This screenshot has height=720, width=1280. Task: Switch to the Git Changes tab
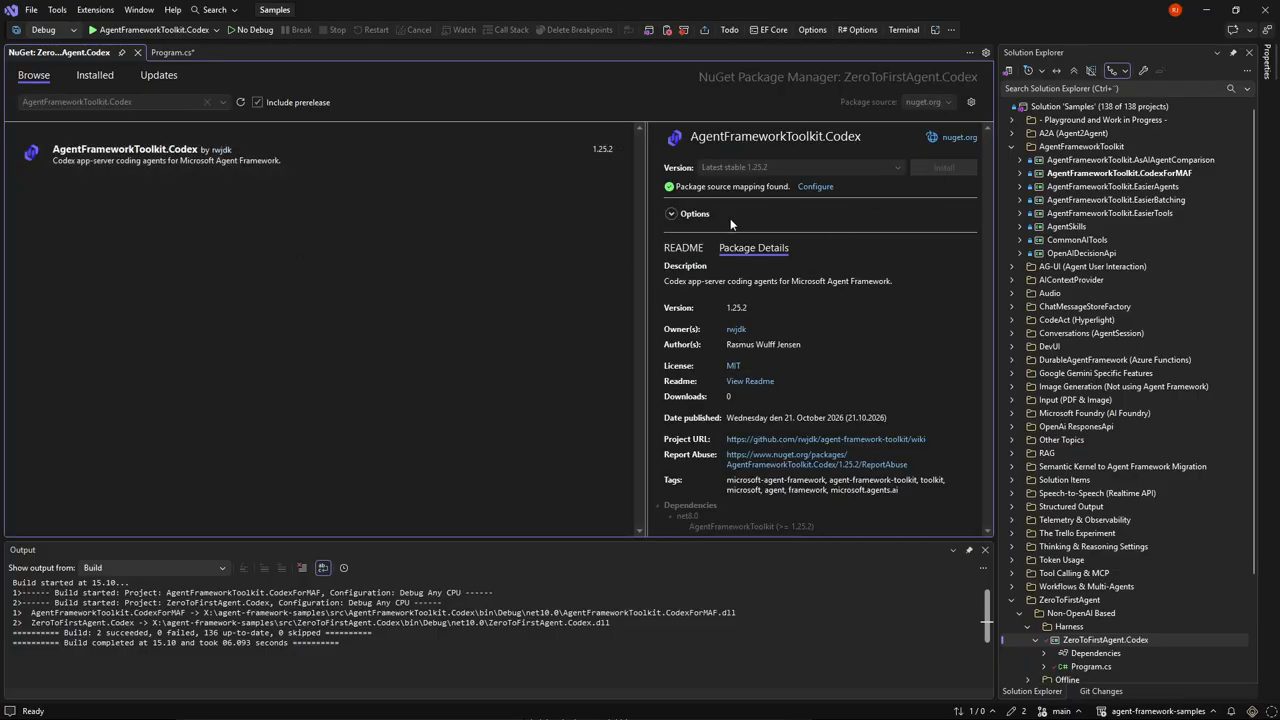[x=1101, y=691]
